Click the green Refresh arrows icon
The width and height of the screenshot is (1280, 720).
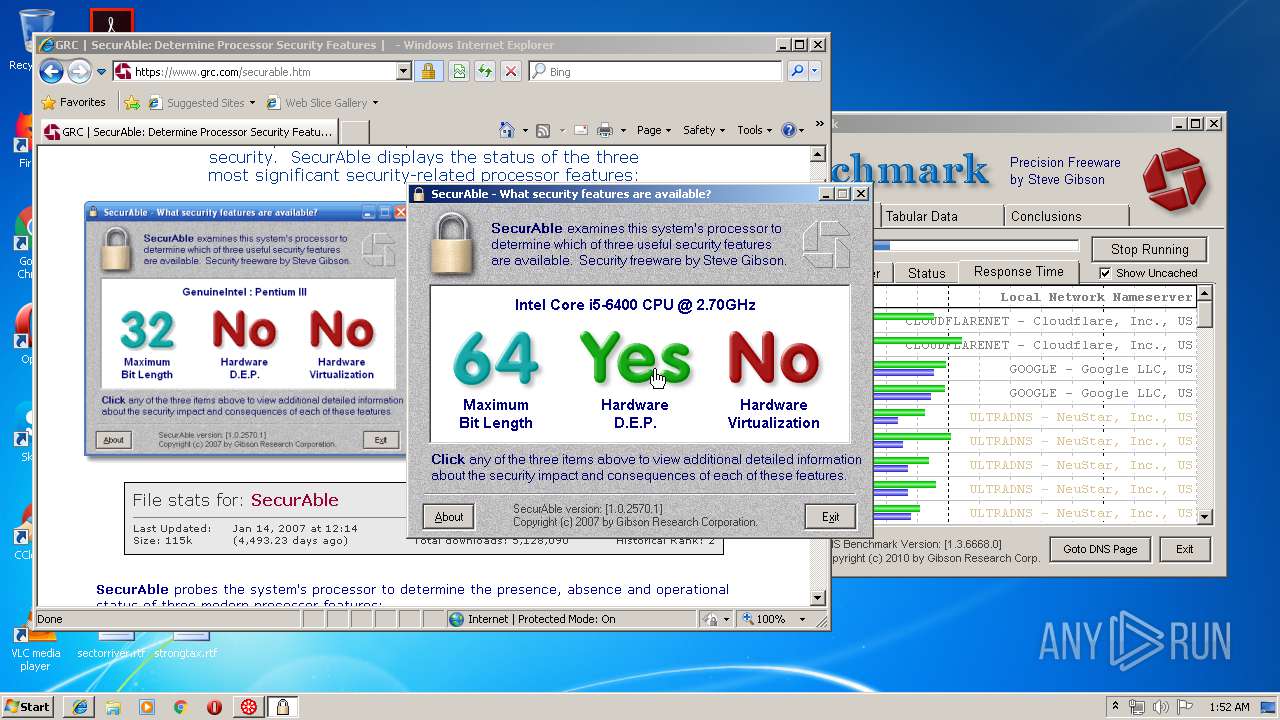[485, 71]
